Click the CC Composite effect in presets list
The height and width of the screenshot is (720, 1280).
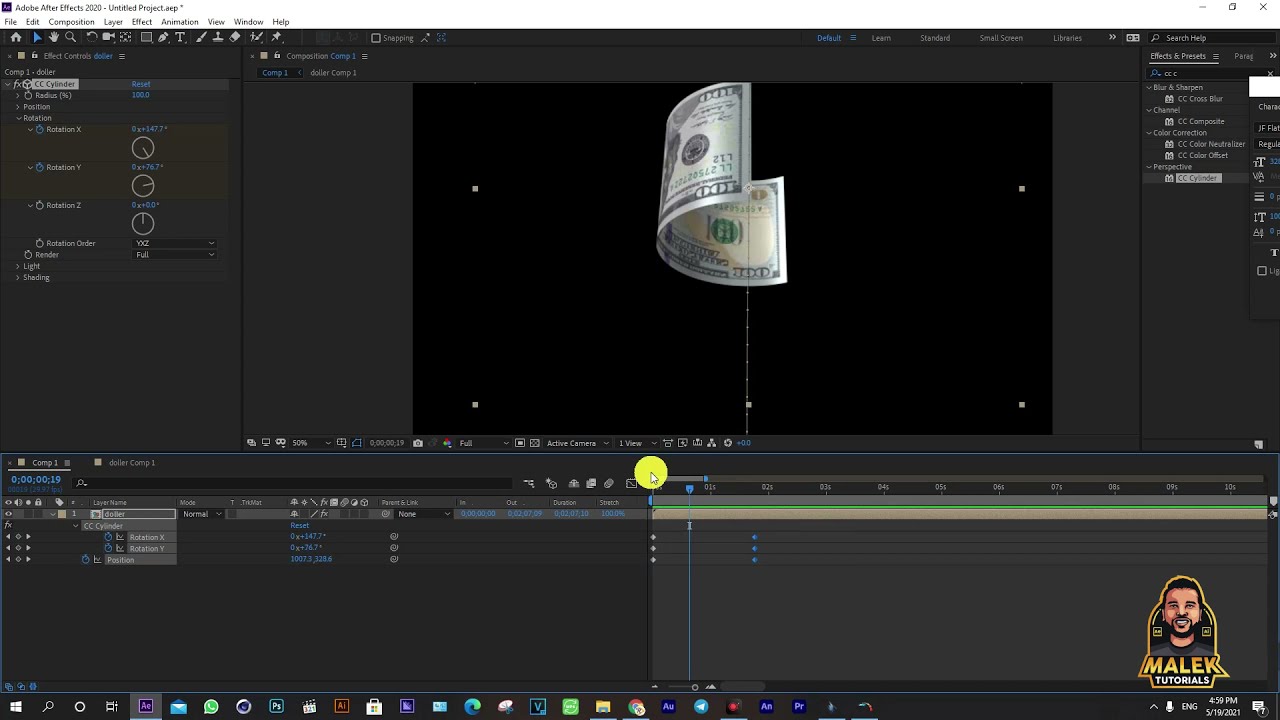pyautogui.click(x=1200, y=121)
